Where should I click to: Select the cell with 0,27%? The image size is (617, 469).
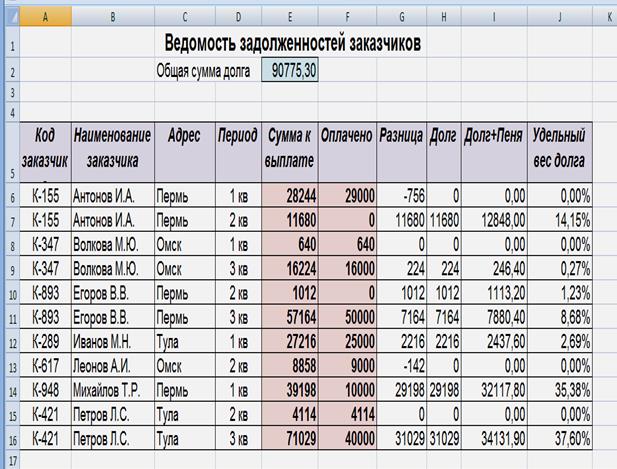[560, 268]
